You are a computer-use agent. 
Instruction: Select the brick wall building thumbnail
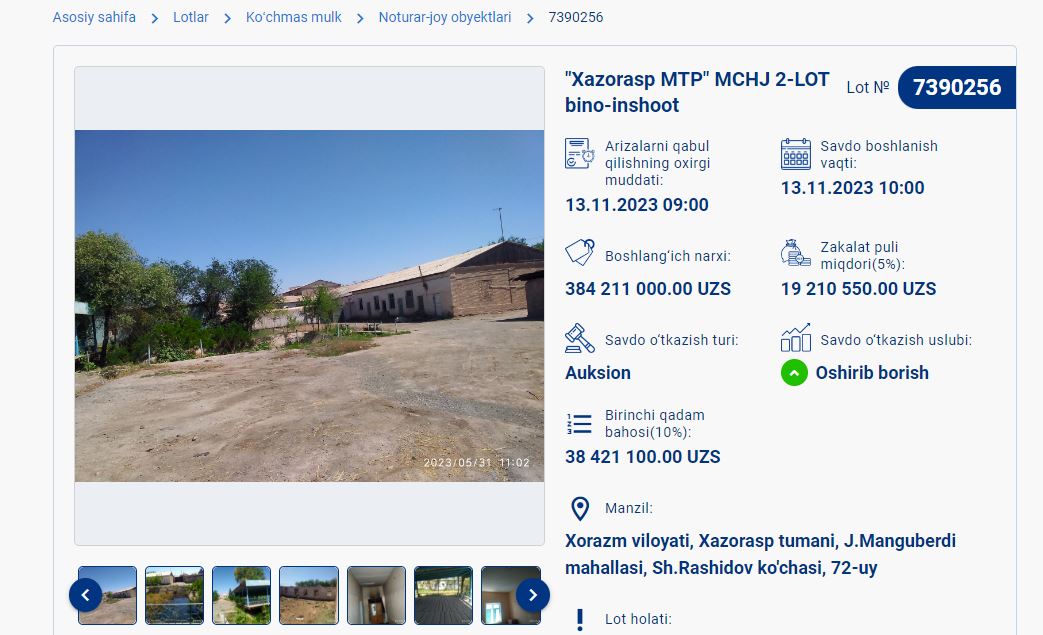(309, 595)
